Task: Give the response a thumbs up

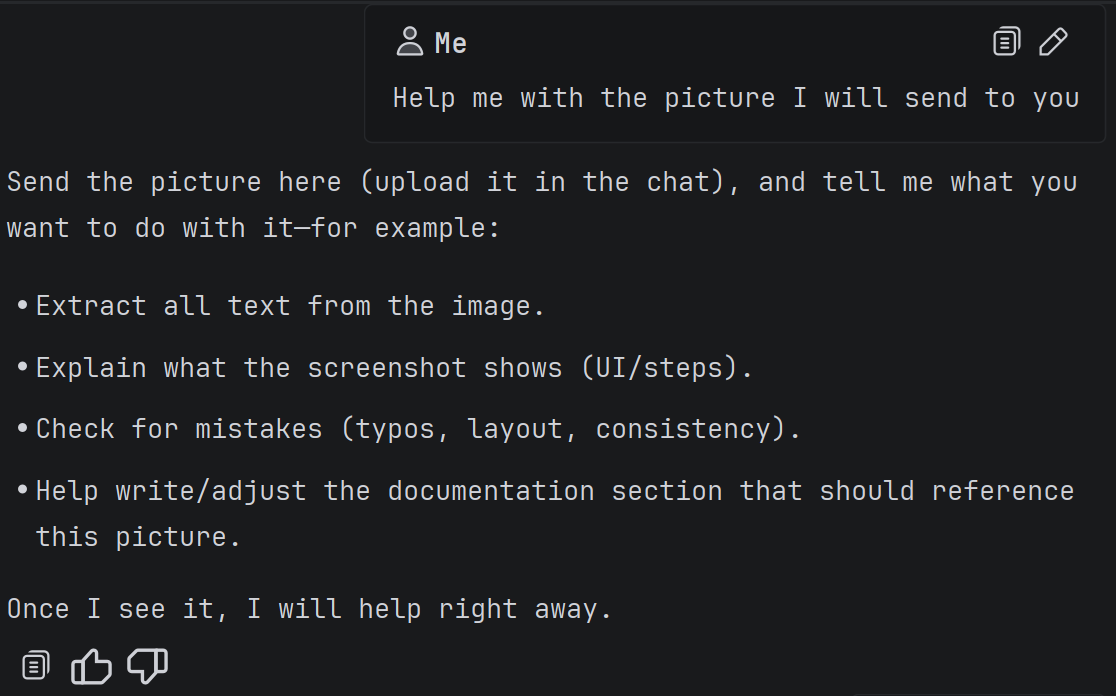Action: (x=91, y=666)
